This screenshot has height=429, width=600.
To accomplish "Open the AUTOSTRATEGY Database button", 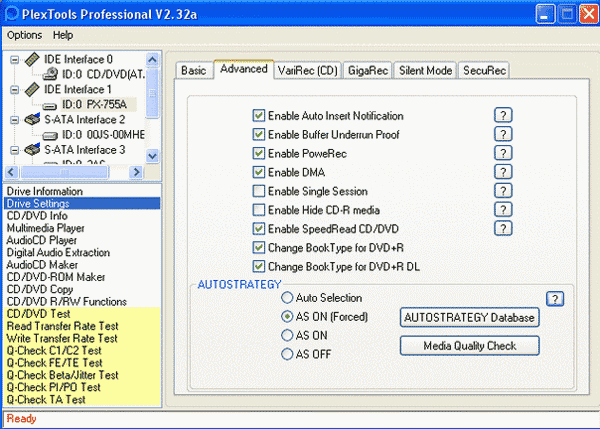I will [x=470, y=317].
